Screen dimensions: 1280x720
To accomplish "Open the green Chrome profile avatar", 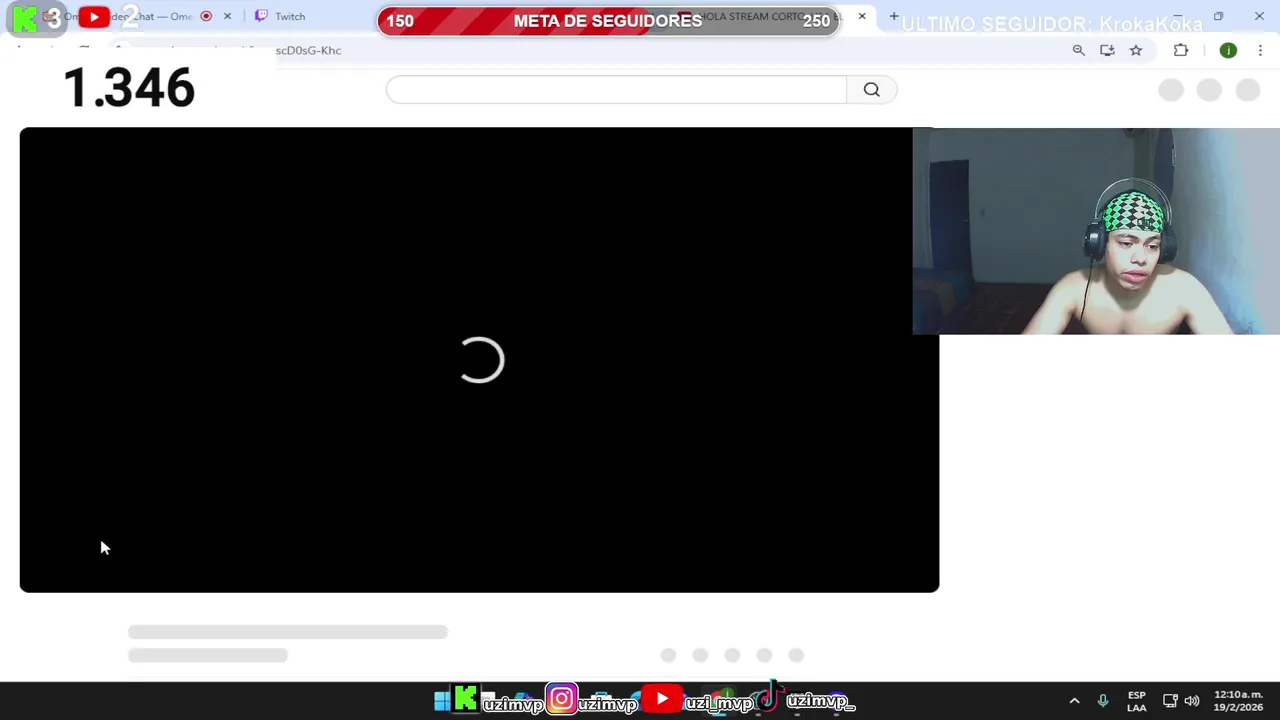I will [1228, 50].
